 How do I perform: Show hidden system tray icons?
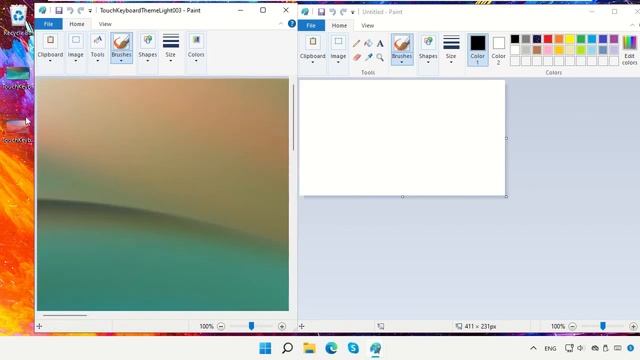click(533, 348)
